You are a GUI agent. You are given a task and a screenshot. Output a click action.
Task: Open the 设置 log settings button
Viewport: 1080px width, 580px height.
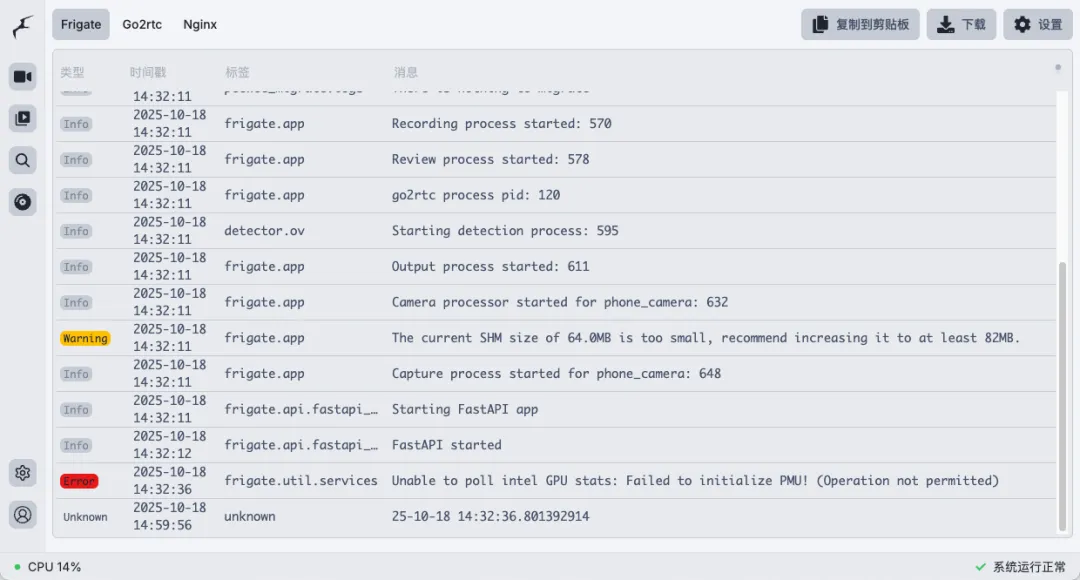[1037, 24]
